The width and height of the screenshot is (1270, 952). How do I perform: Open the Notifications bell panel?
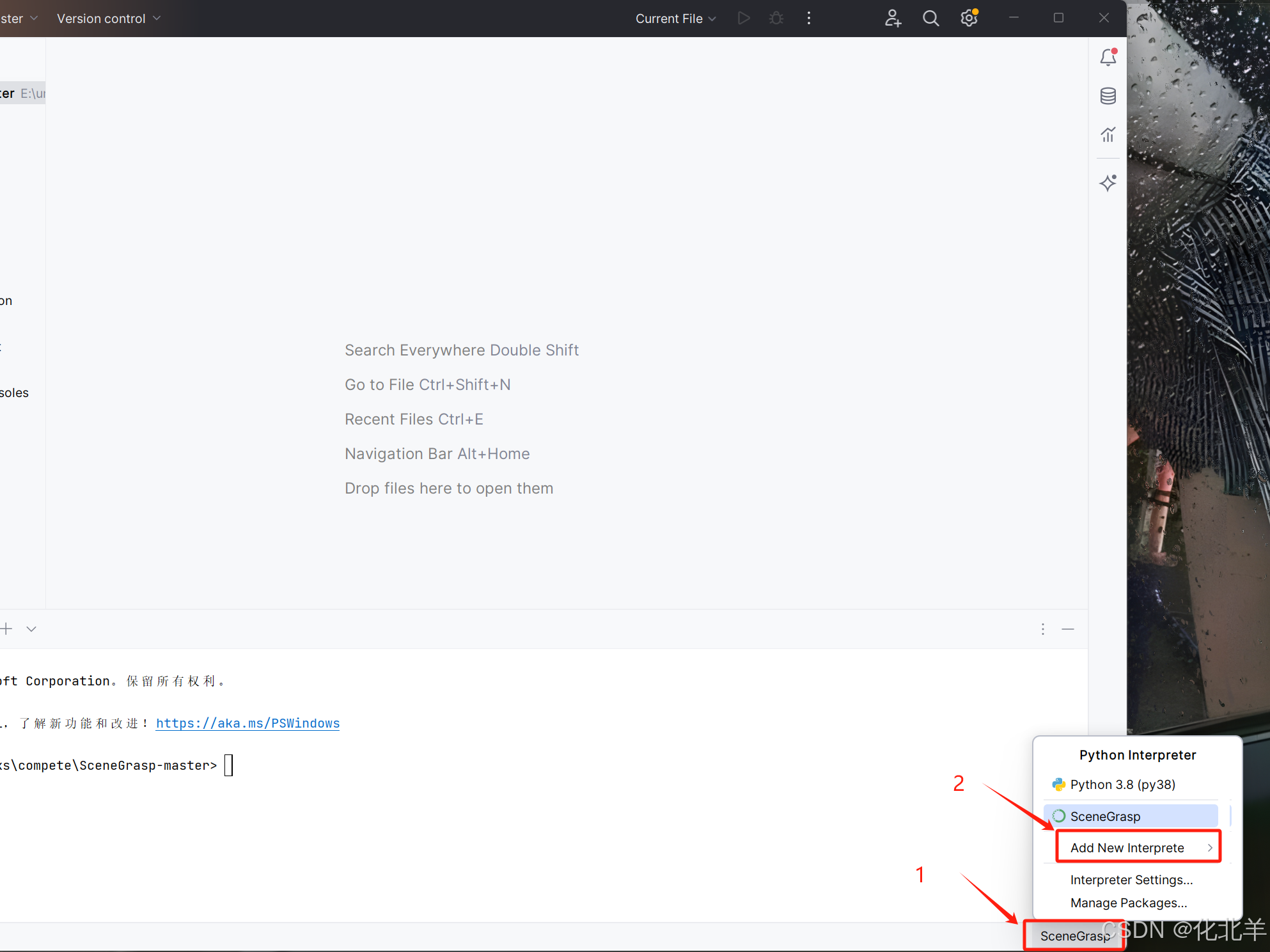click(1108, 58)
